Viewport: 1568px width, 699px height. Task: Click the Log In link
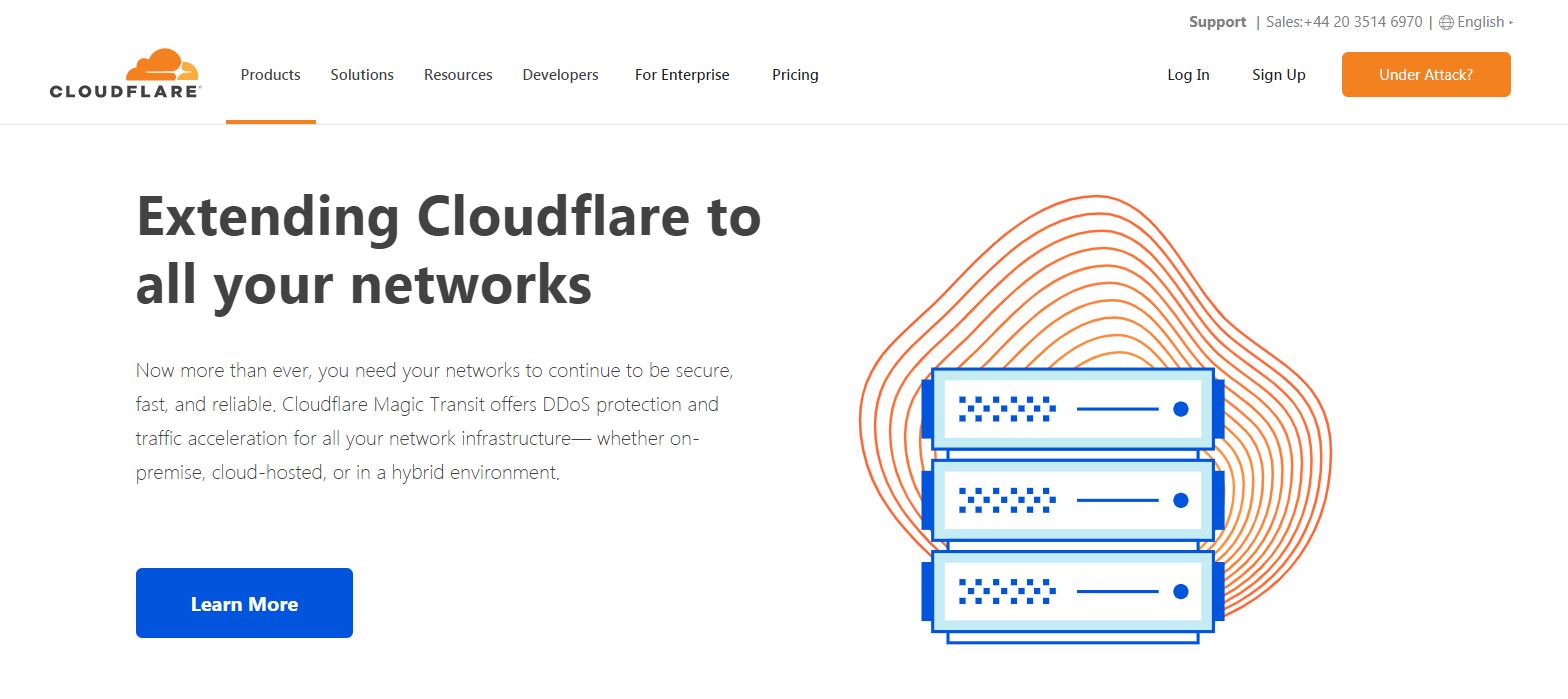[x=1188, y=75]
